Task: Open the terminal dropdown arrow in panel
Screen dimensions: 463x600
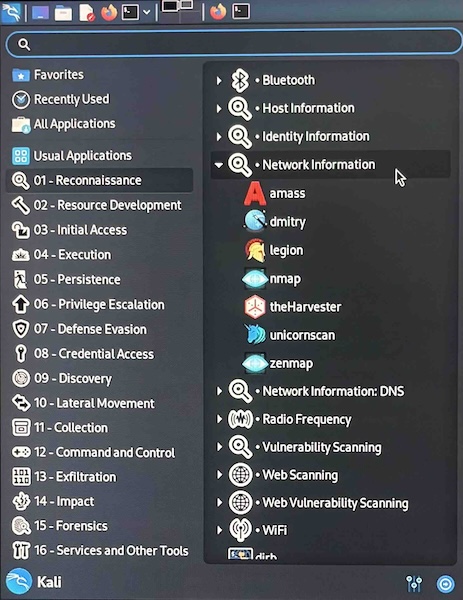Action: 147,12
